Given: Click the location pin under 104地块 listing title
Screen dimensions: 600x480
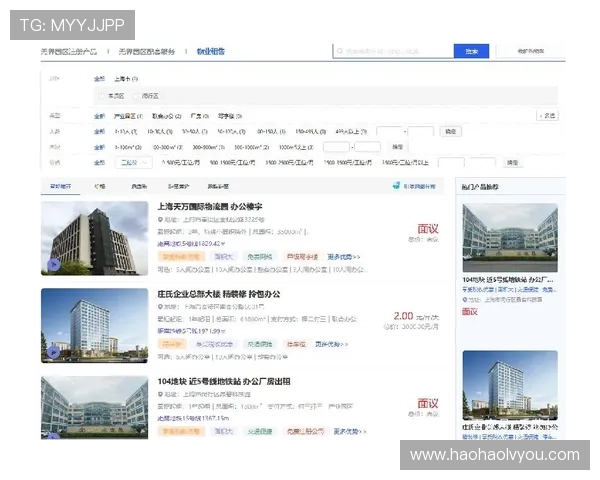Looking at the screenshot, I should point(160,394).
